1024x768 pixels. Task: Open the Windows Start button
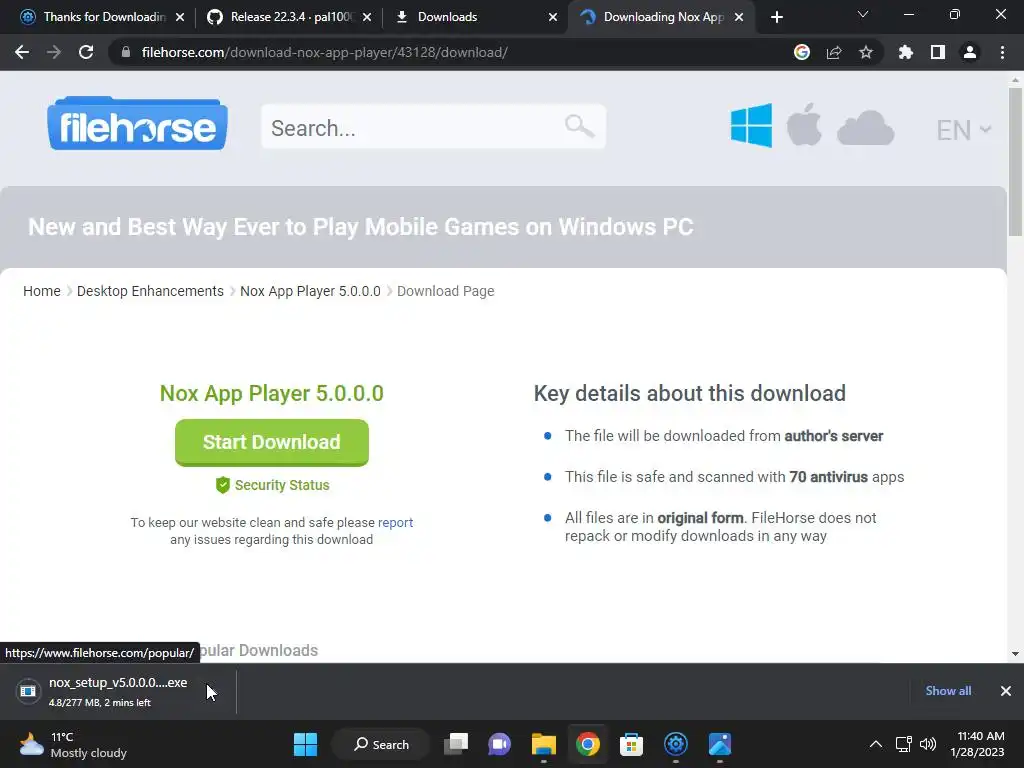[x=305, y=744]
